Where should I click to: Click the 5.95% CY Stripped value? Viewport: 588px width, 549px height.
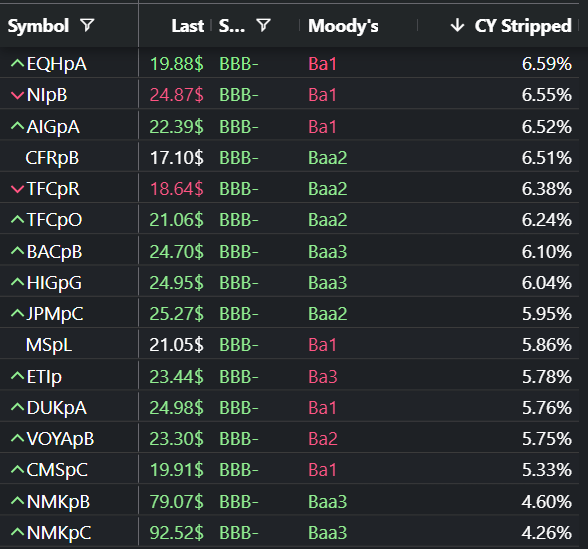click(547, 314)
